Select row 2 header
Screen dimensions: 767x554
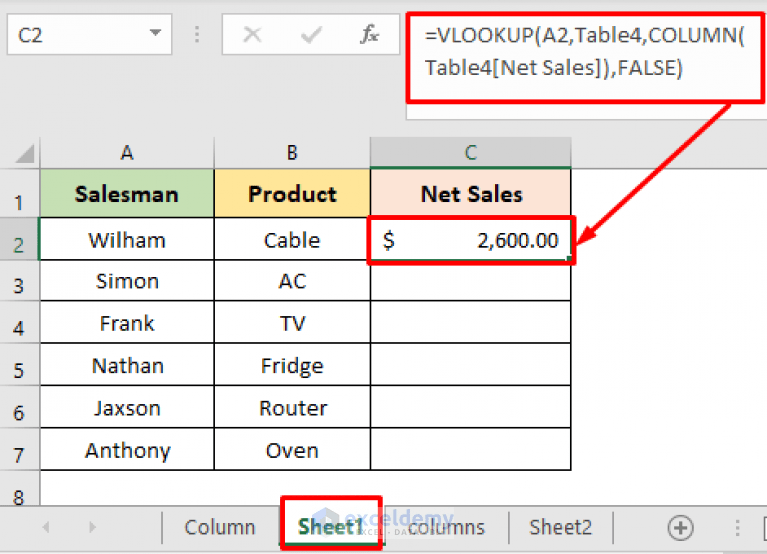coord(19,239)
